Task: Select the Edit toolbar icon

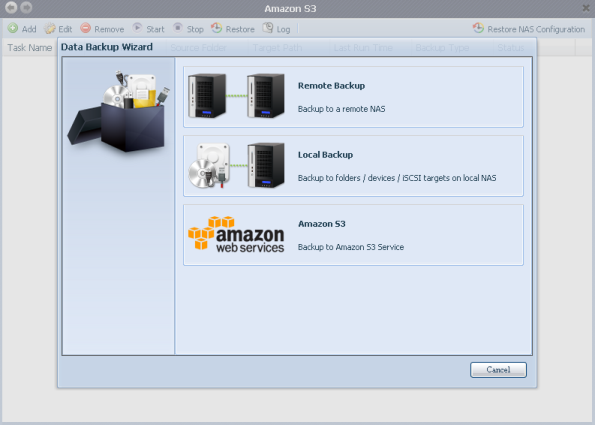Action: click(49, 28)
